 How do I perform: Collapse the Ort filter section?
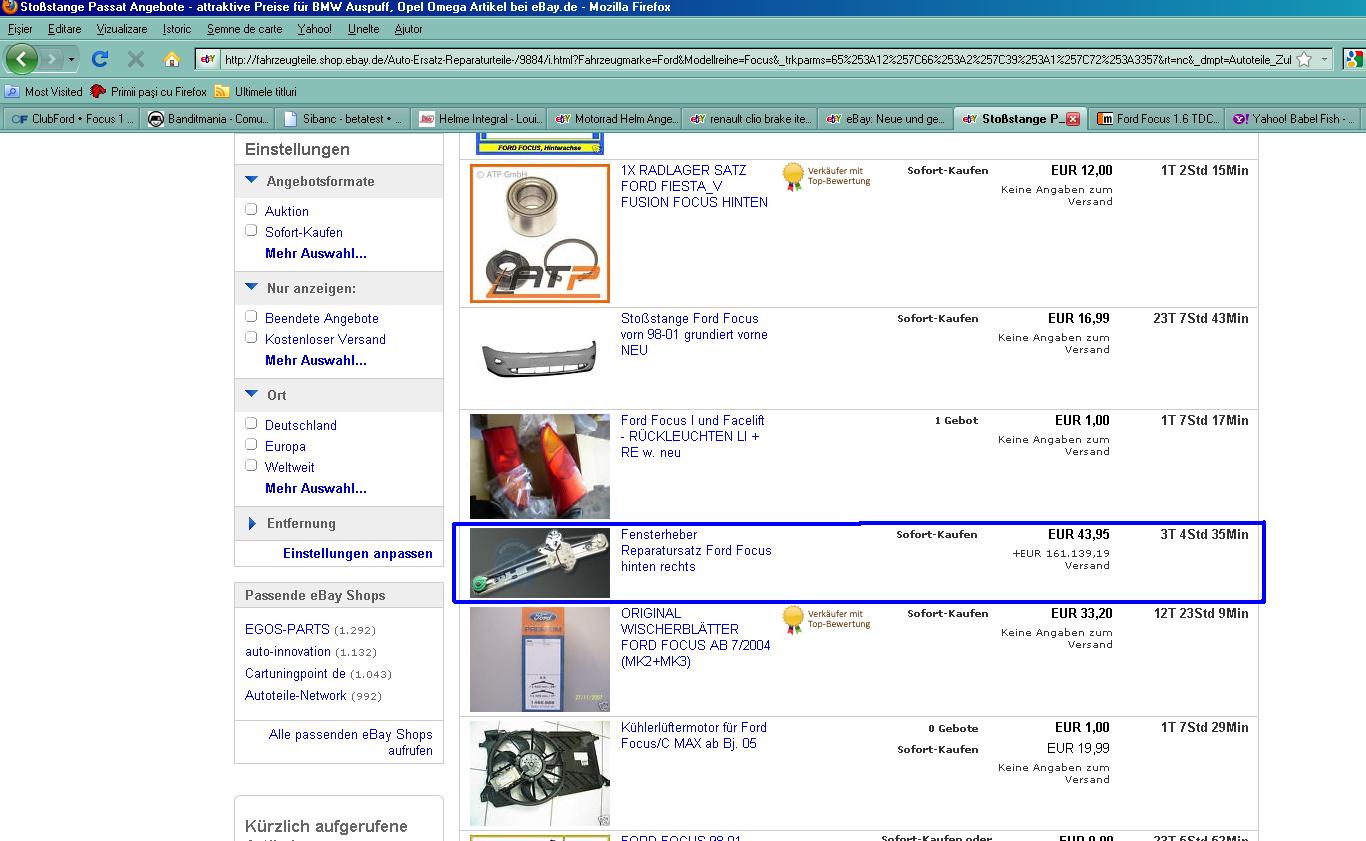[252, 395]
